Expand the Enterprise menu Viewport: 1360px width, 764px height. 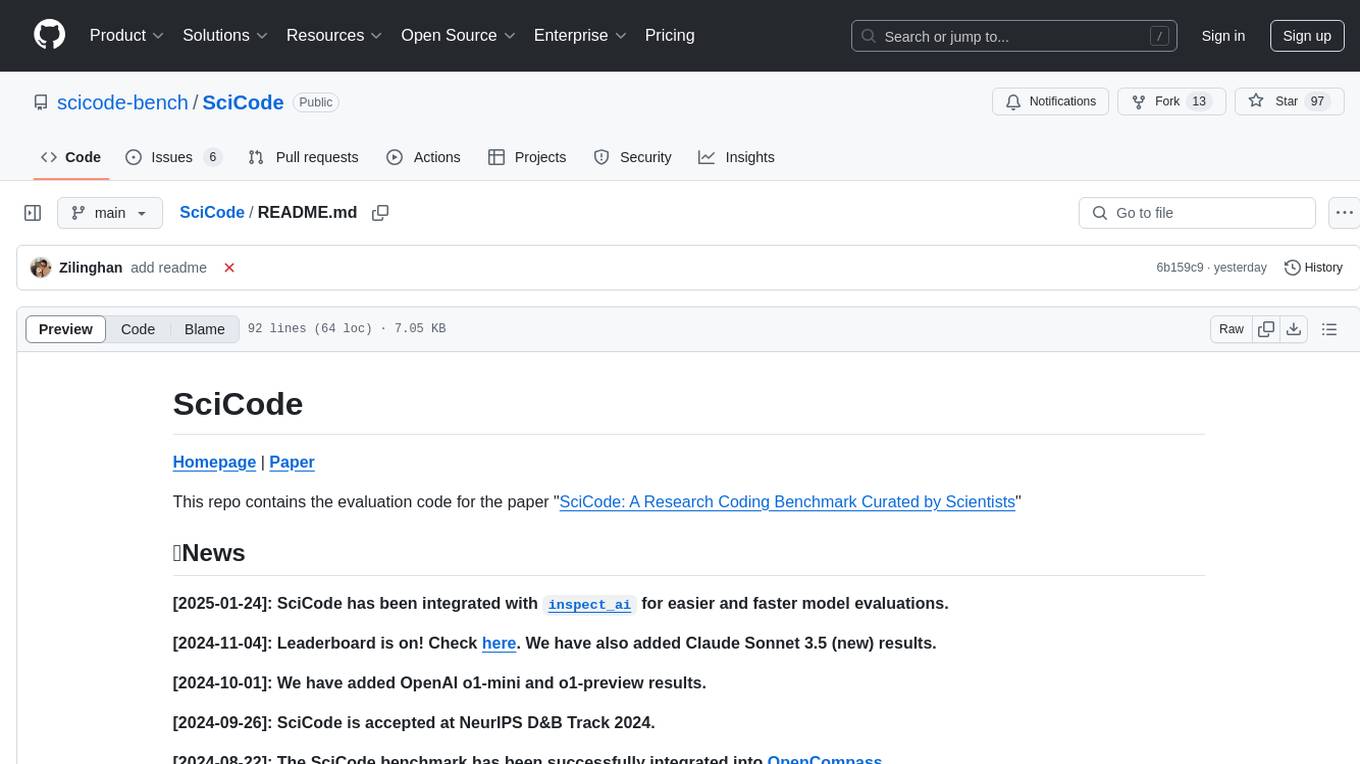pos(579,35)
